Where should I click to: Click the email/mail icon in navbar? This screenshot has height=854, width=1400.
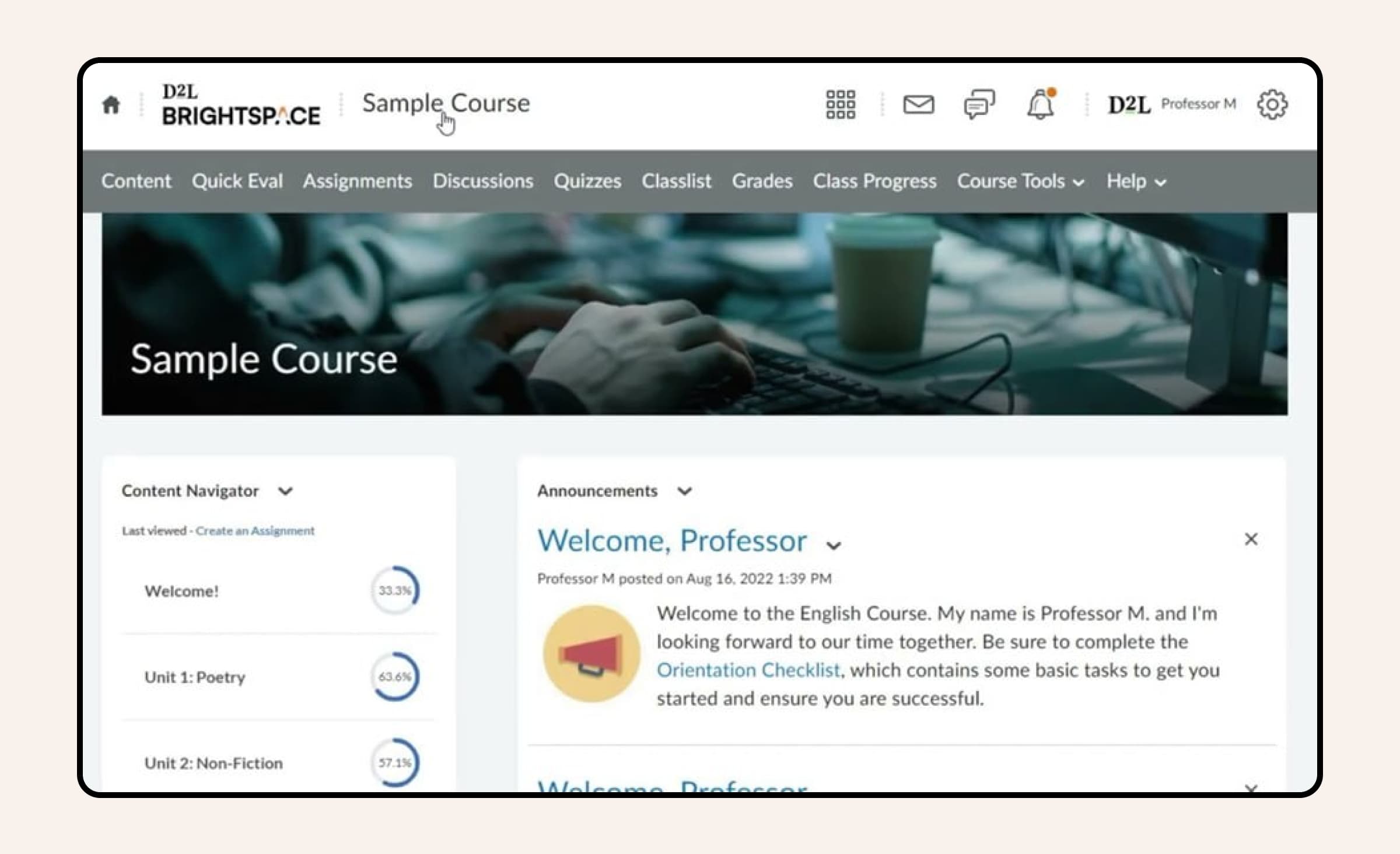917,104
